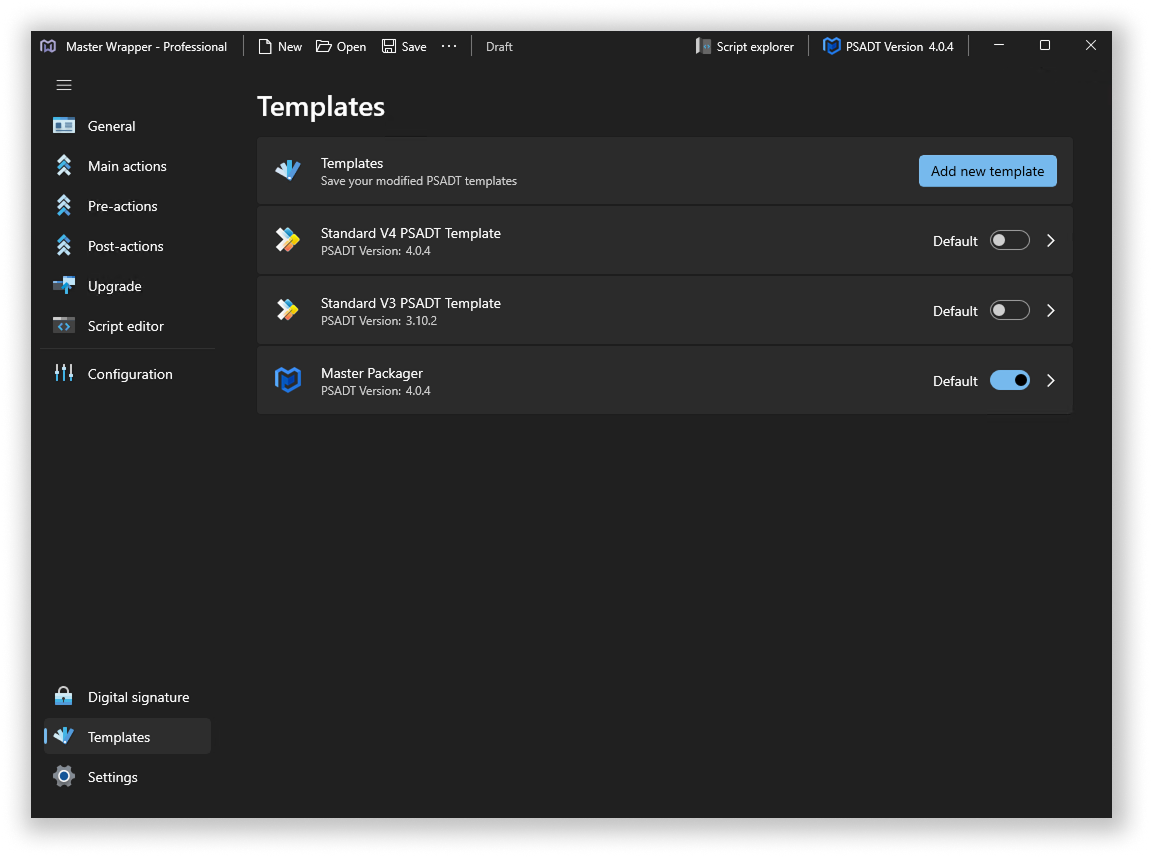This screenshot has width=1151, height=857.
Task: Open the three-dot more options menu
Action: [449, 47]
